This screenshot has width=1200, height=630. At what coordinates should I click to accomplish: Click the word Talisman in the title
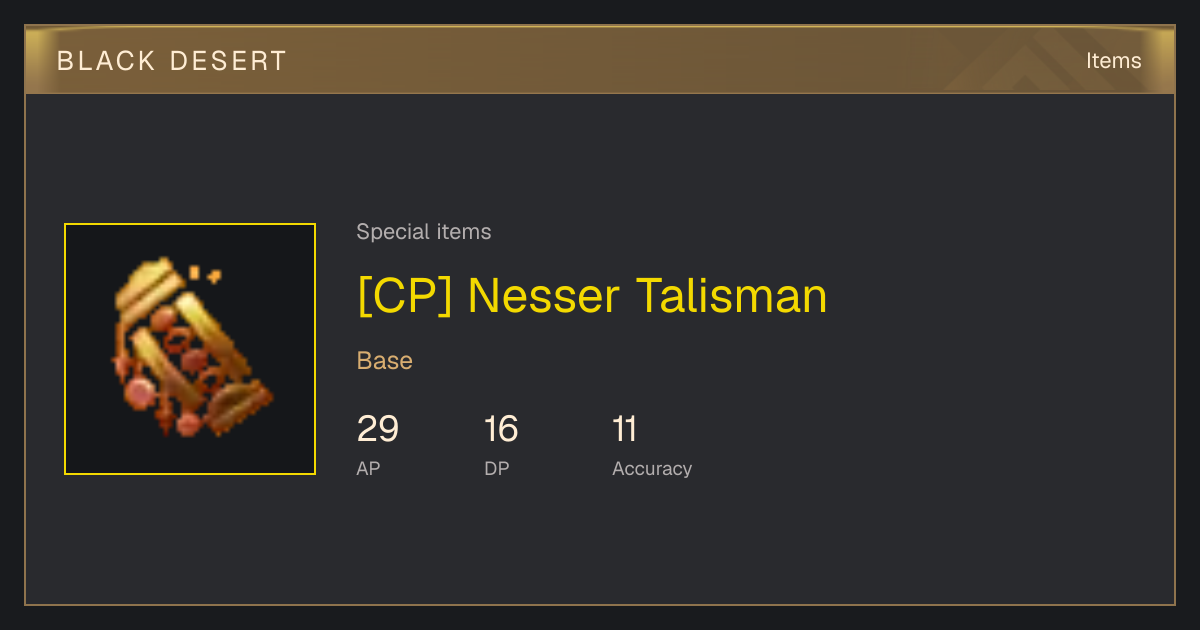click(732, 296)
